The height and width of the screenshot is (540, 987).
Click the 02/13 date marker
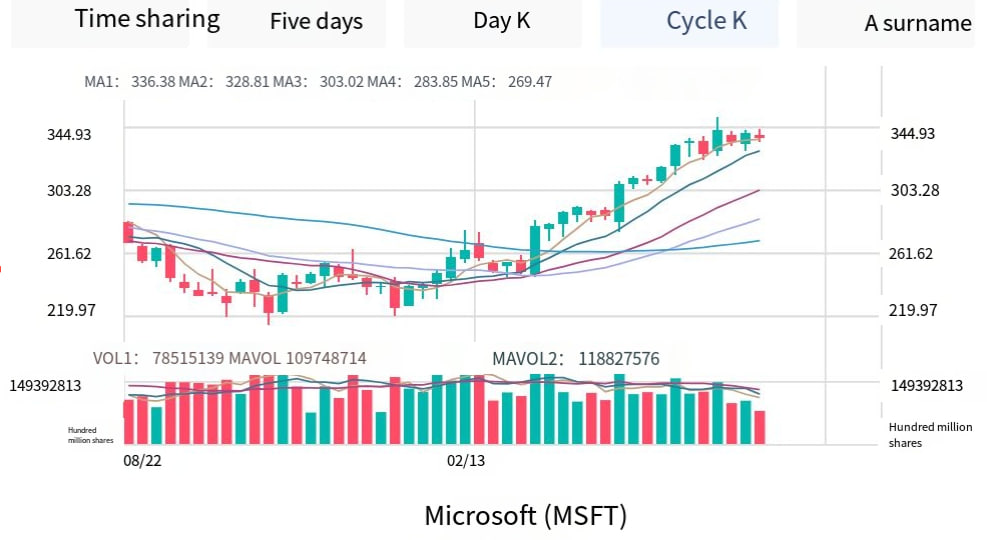click(x=465, y=461)
